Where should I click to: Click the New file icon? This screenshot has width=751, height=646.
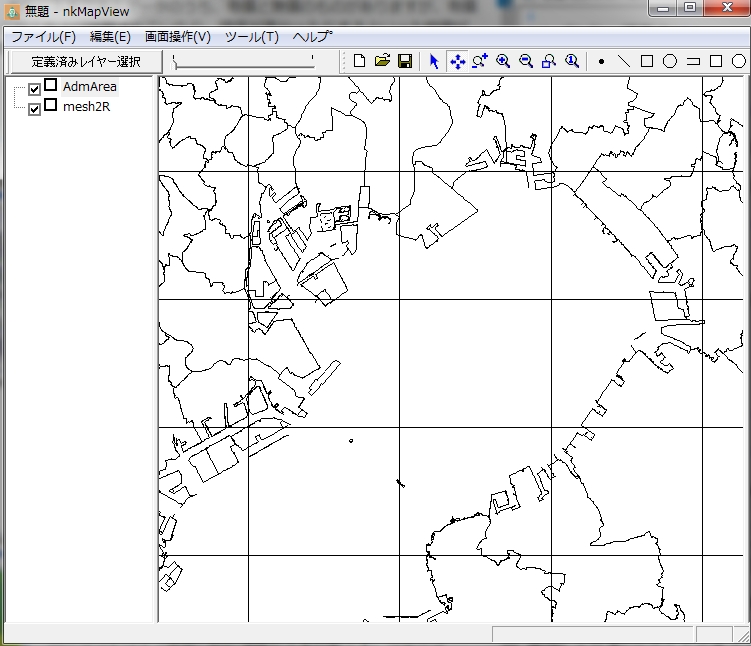(x=360, y=61)
